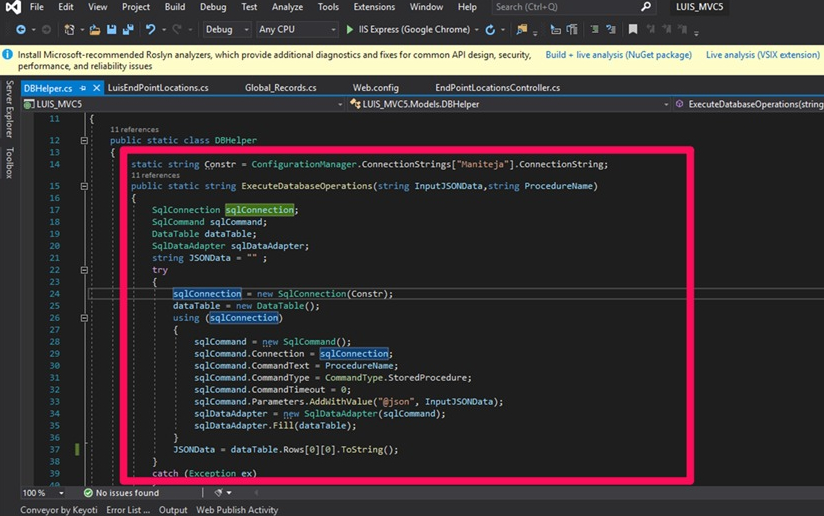Save the current file with Save icon
Screen dimensions: 824x516
pos(111,29)
